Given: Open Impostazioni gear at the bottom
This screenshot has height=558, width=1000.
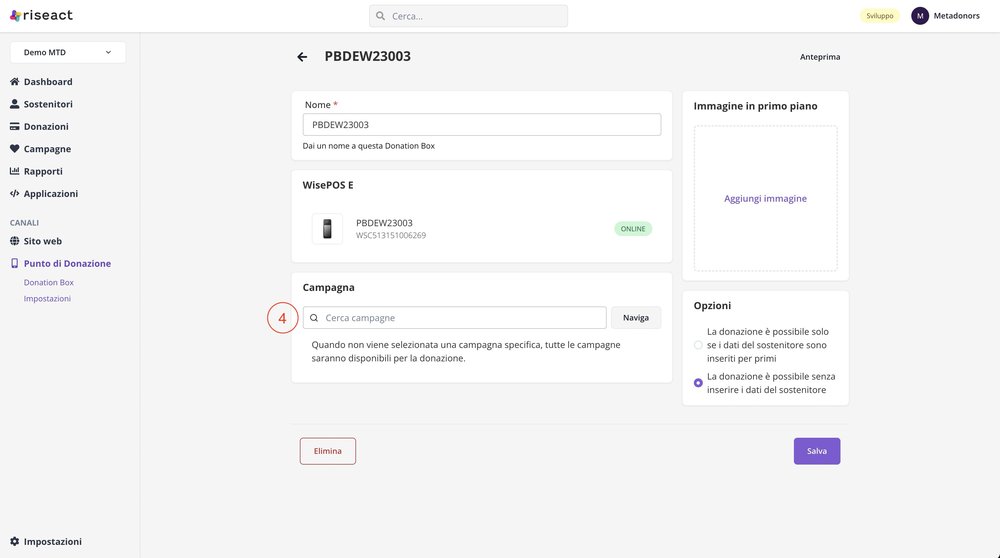Looking at the screenshot, I should point(52,542).
